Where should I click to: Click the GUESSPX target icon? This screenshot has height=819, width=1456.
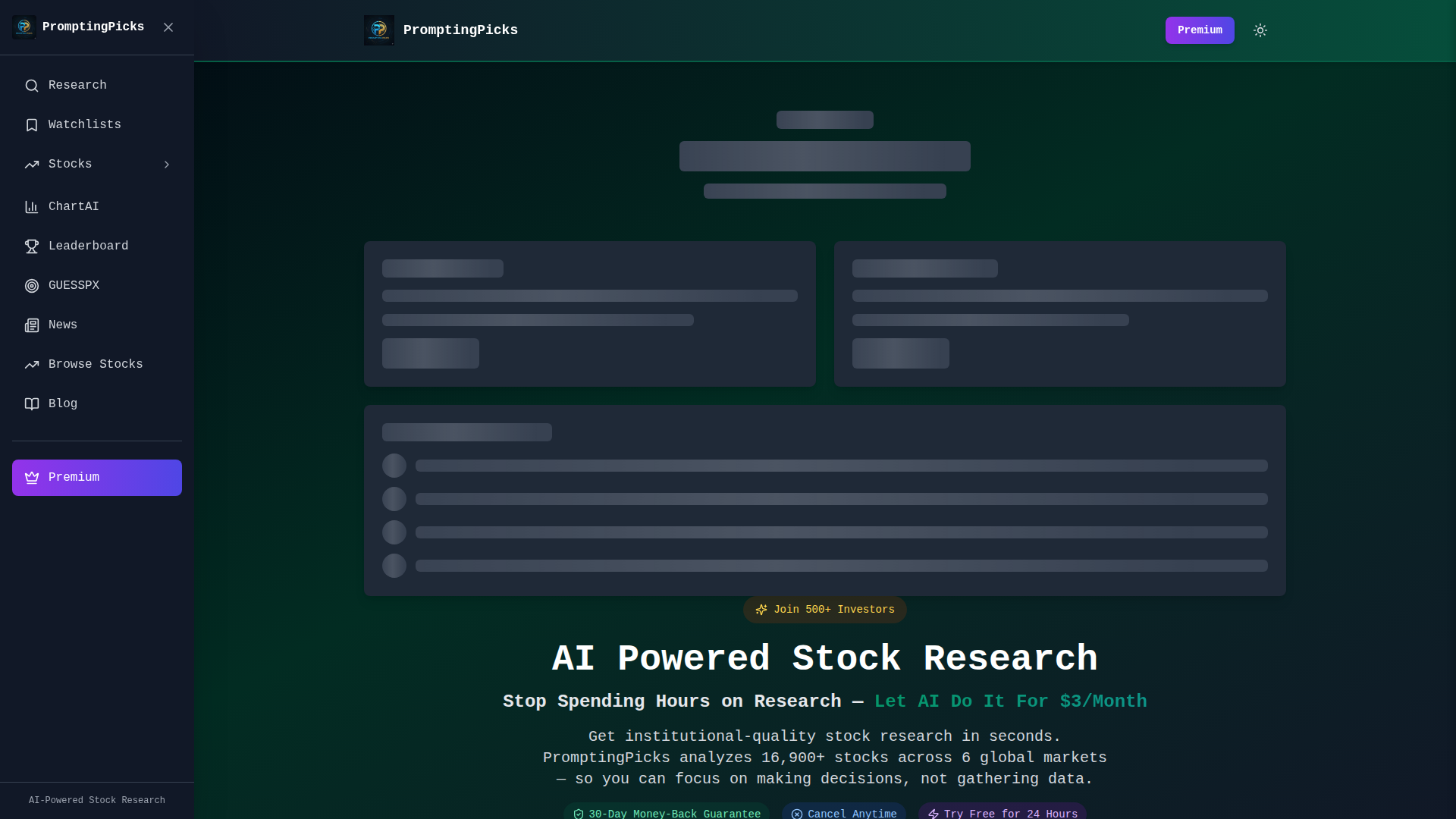coord(31,286)
